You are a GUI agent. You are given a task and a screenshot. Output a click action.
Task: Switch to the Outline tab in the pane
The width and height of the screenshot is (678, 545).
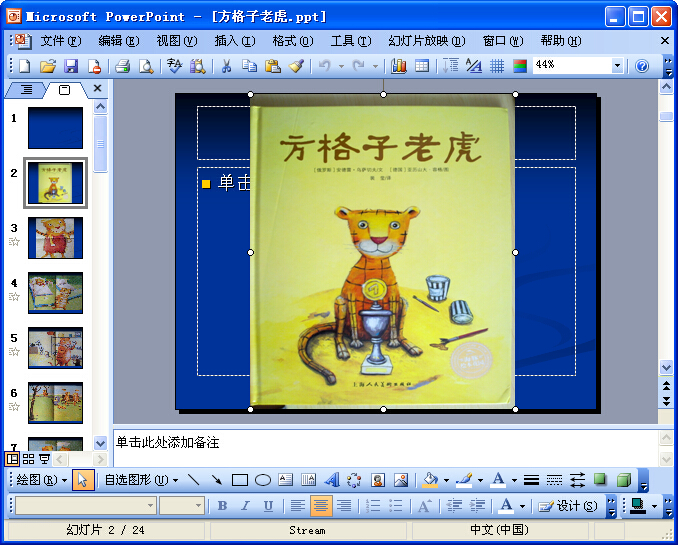(26, 90)
